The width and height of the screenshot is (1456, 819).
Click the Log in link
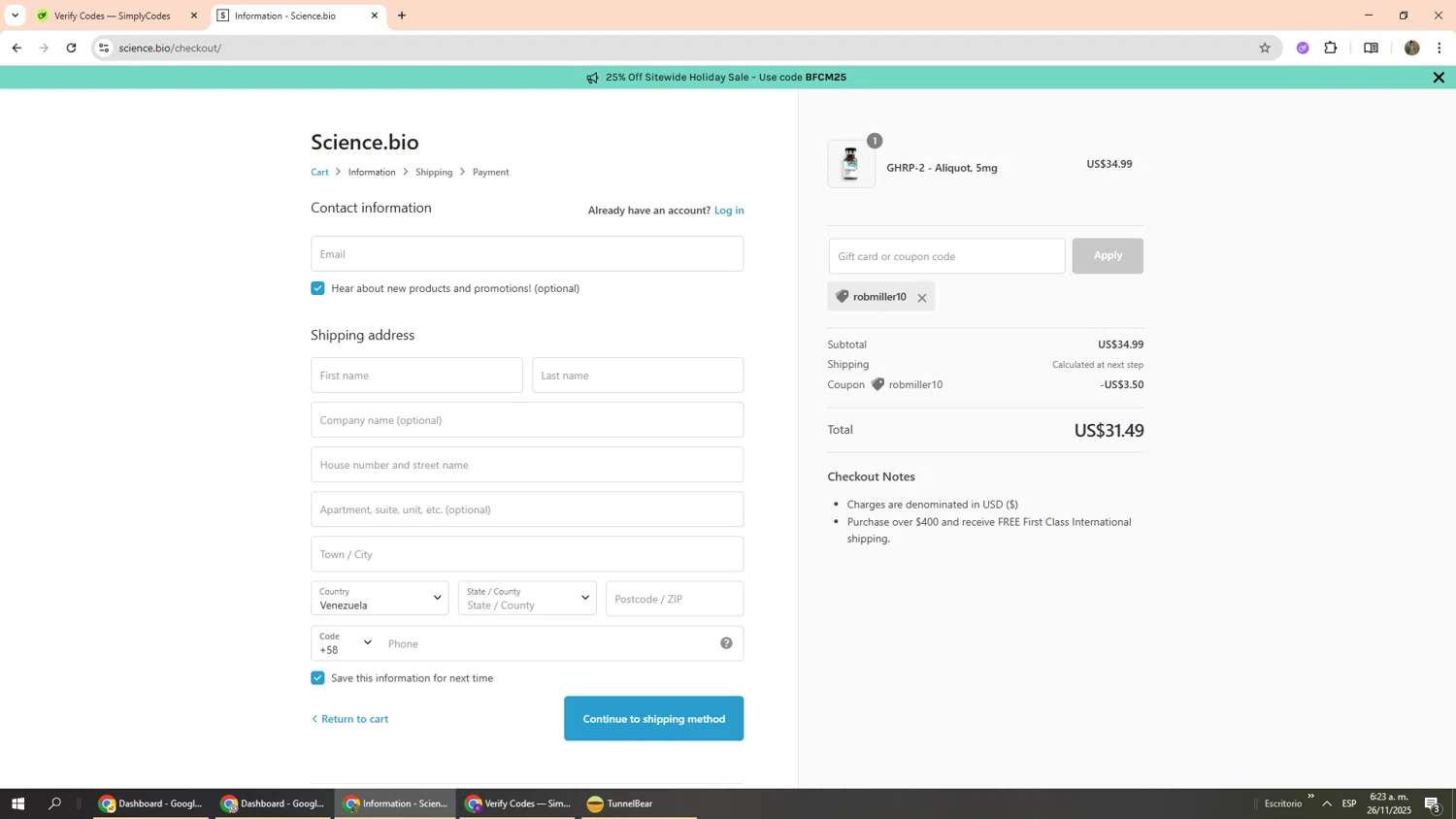point(729,211)
